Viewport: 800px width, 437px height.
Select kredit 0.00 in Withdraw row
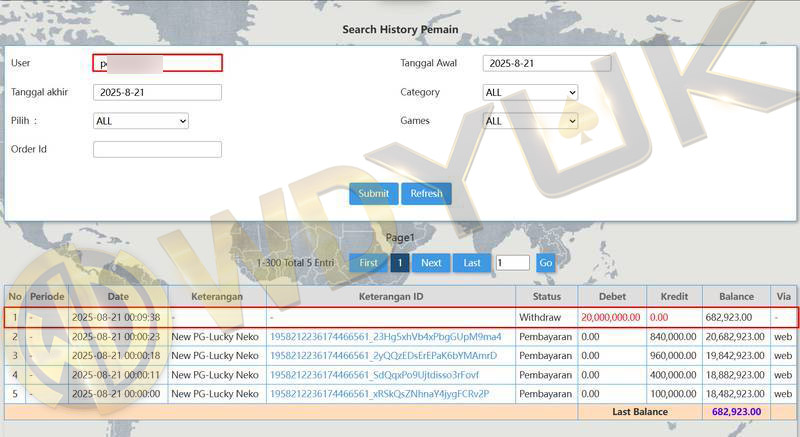click(x=659, y=317)
